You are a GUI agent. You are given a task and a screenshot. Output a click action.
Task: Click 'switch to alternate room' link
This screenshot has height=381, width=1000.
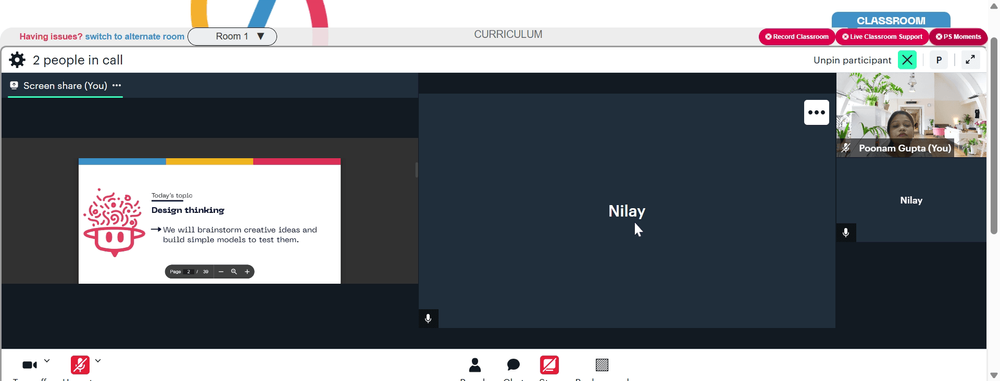[x=135, y=36]
